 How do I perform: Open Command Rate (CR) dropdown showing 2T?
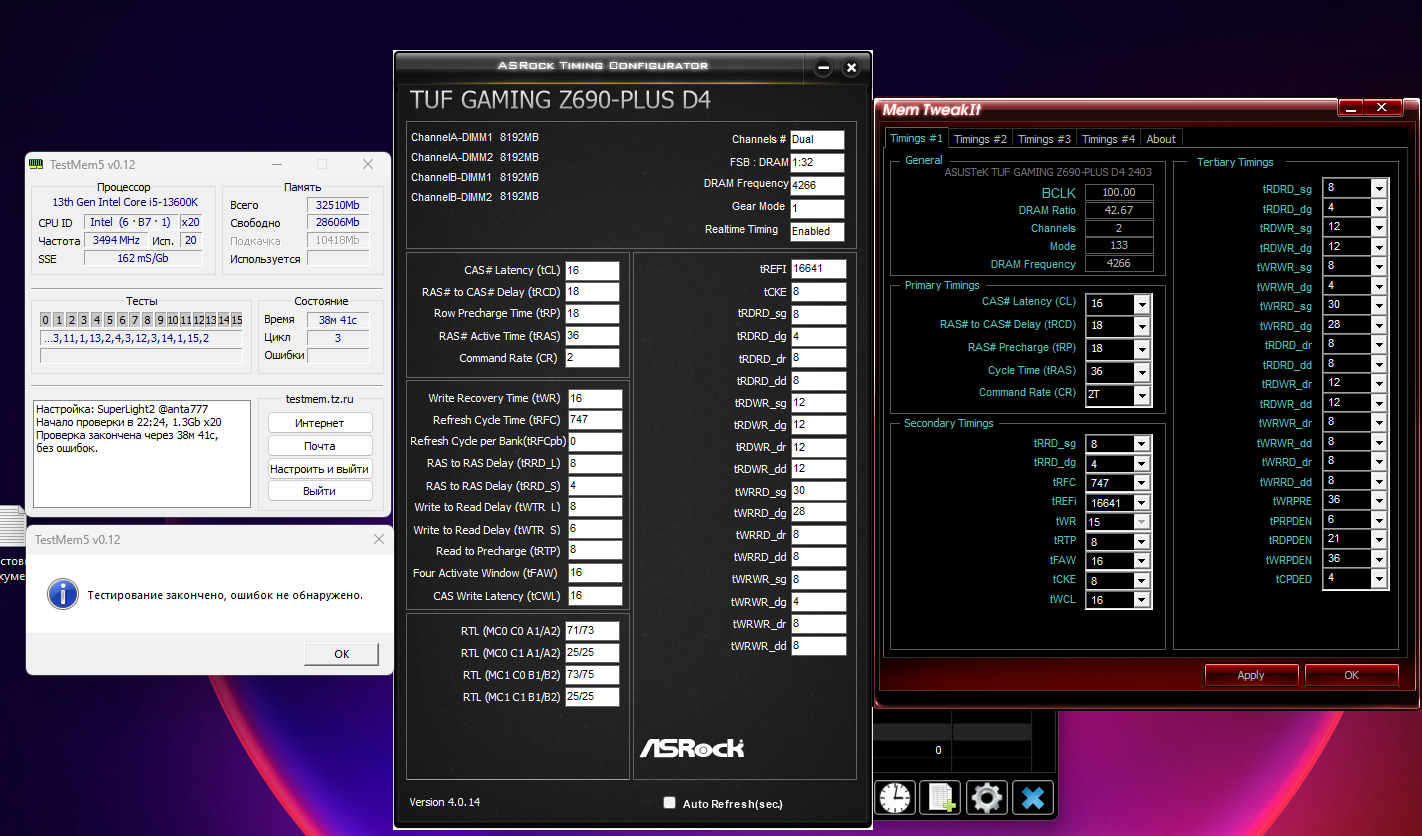[x=1142, y=395]
